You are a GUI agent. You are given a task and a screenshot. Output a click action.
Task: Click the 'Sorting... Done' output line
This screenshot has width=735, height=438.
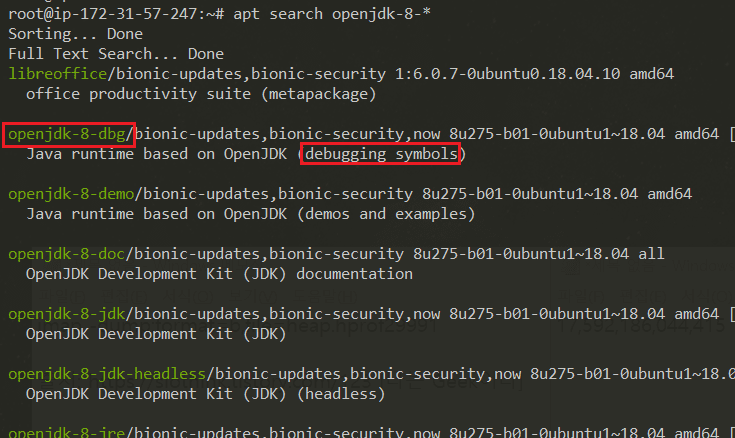[70, 34]
